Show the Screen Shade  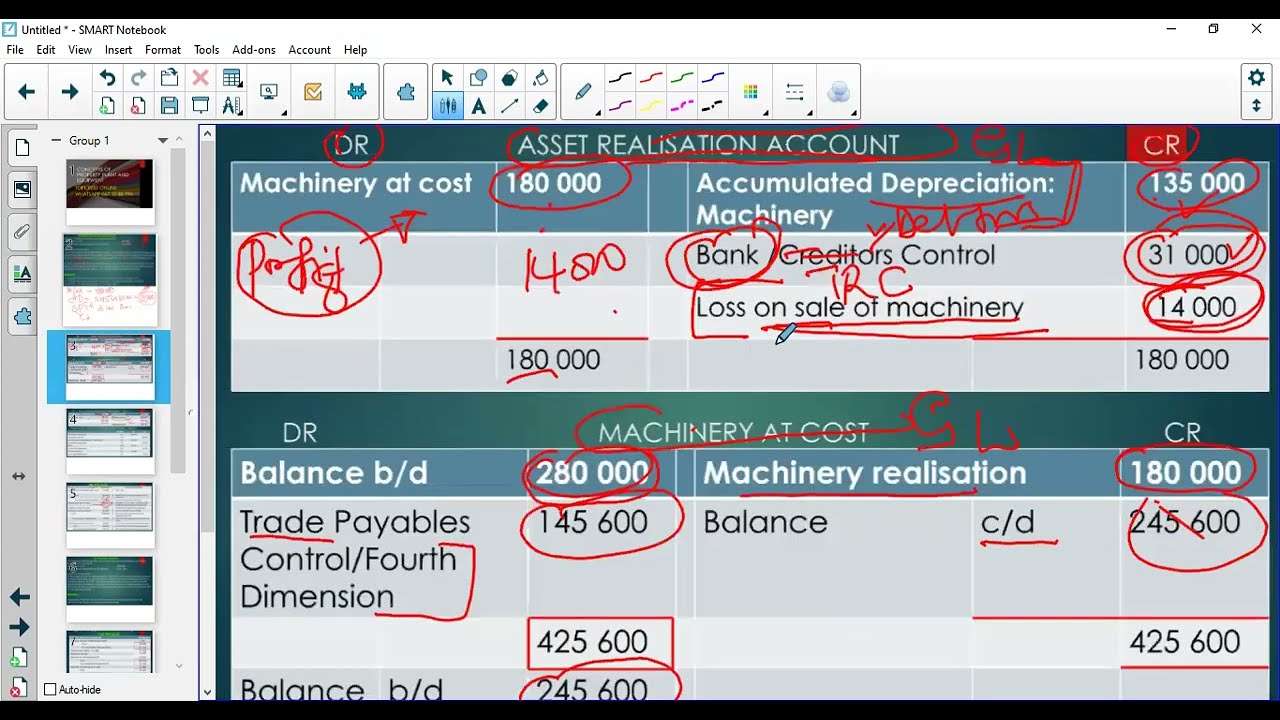point(200,106)
